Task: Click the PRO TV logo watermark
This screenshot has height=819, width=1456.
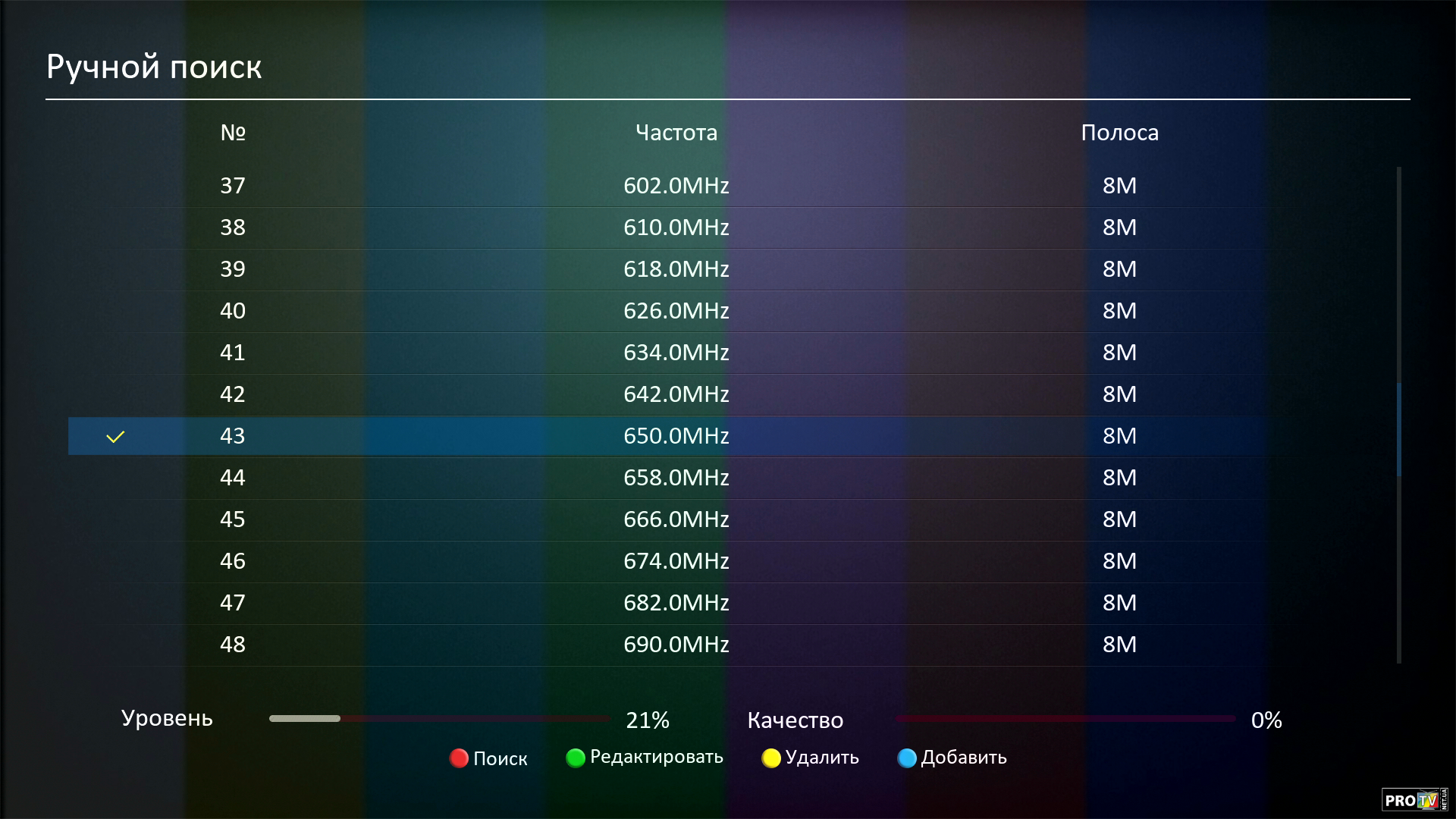Action: pos(1414,800)
